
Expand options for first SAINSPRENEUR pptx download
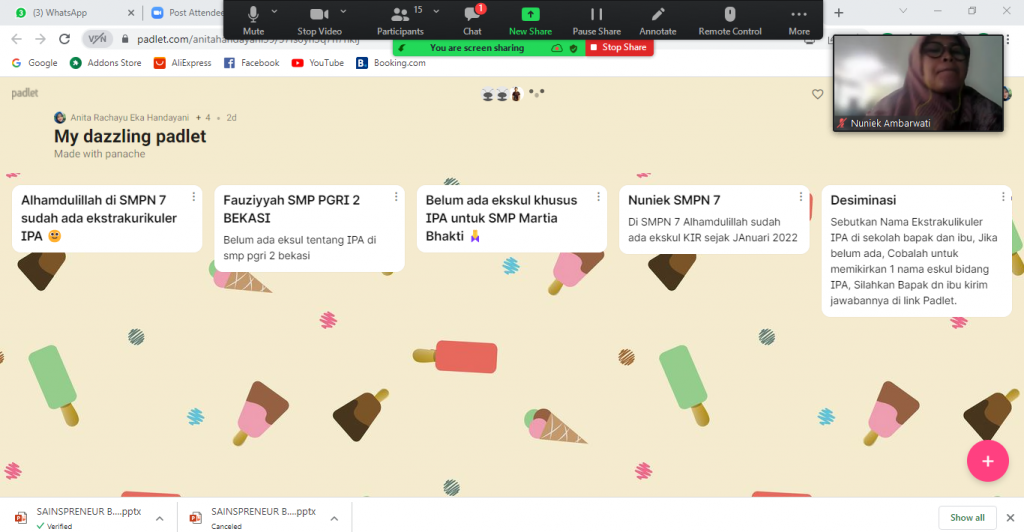(159, 518)
